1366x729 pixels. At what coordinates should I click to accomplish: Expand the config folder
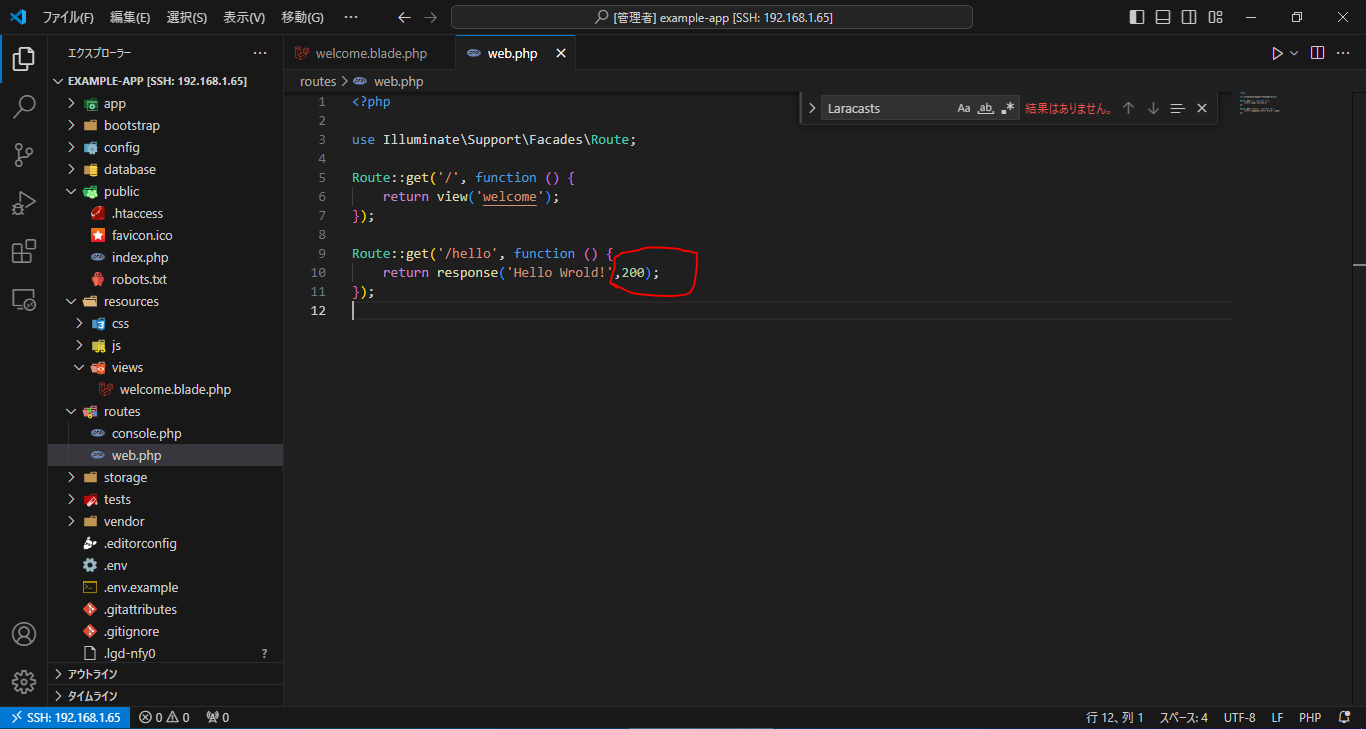(x=166, y=147)
